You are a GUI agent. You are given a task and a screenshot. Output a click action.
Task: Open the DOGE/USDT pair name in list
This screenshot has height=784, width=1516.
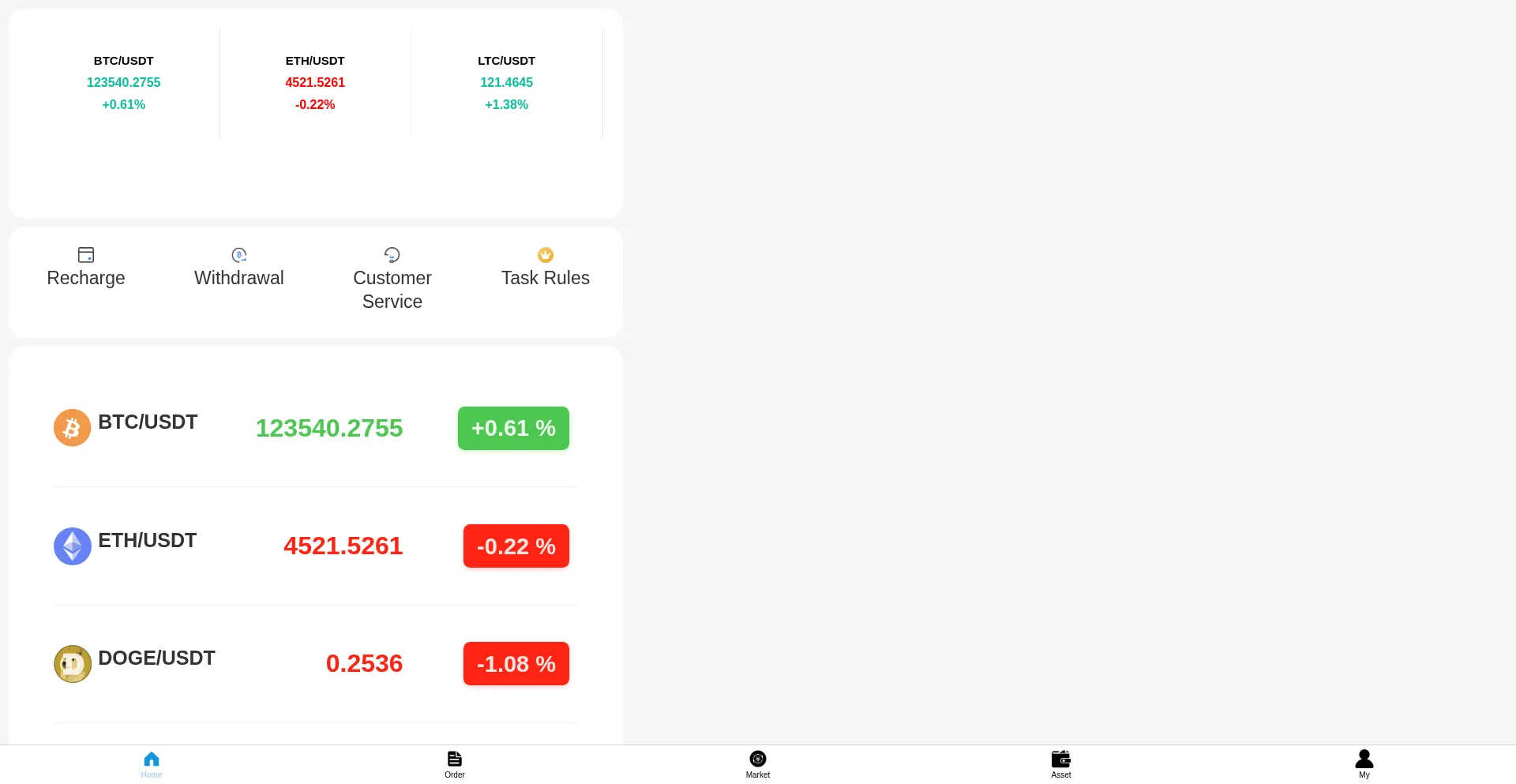pos(156,658)
